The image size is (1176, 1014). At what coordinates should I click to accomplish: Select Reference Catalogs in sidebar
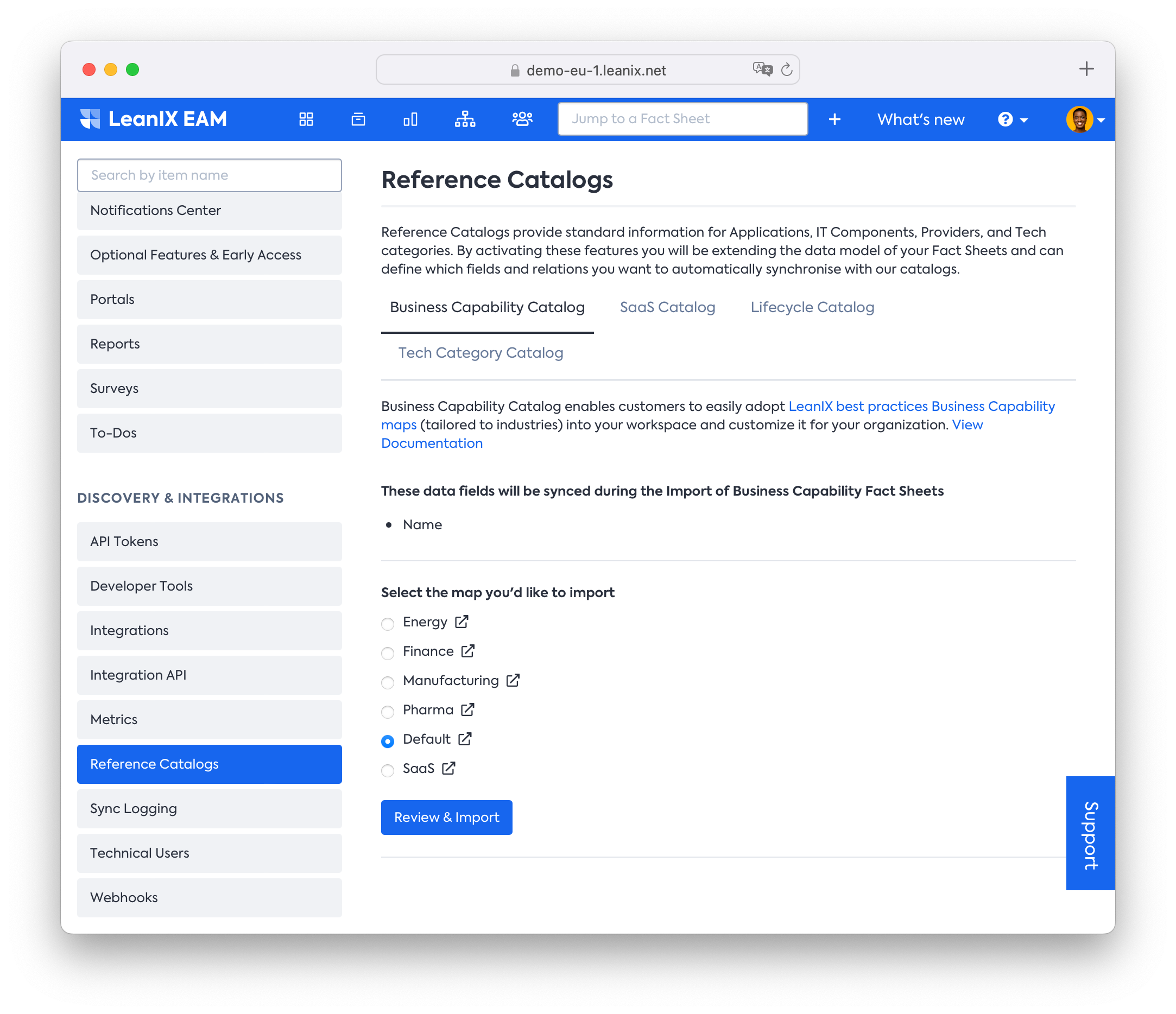coord(210,764)
